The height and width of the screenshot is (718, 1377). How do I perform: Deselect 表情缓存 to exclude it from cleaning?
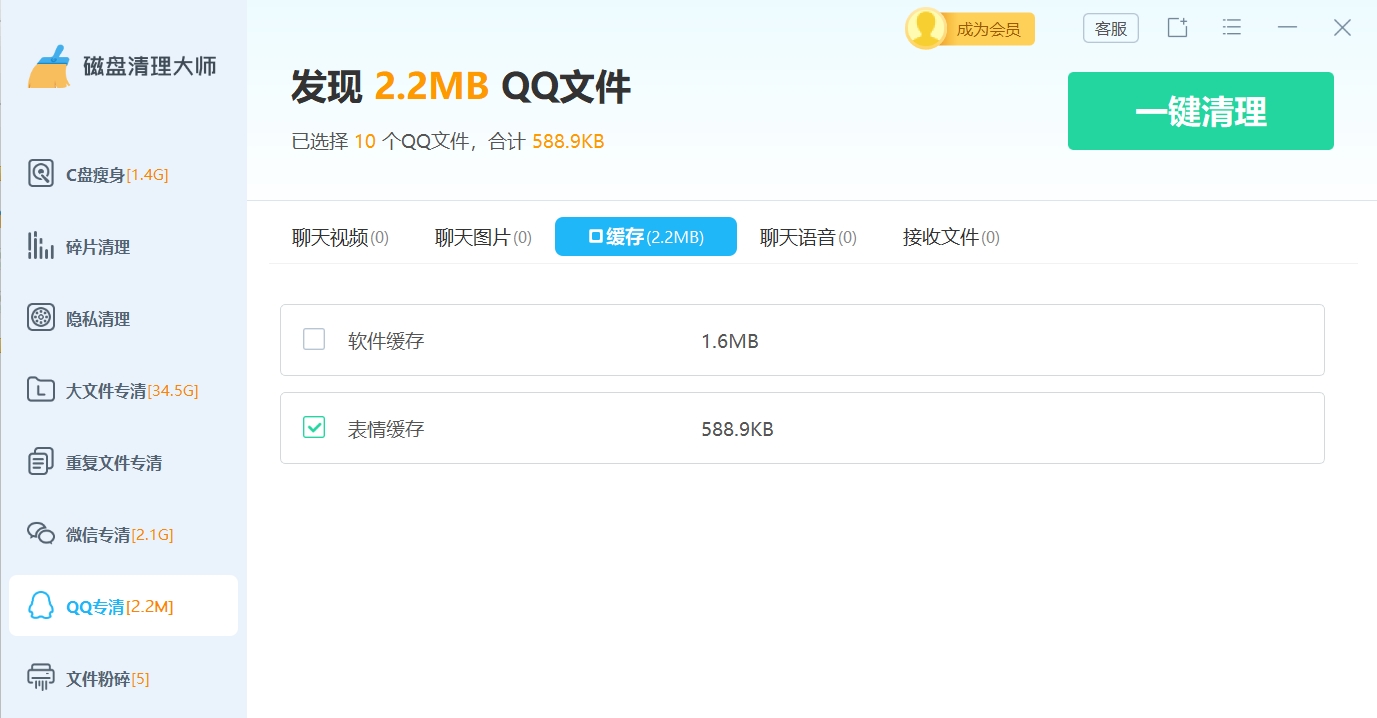coord(313,427)
